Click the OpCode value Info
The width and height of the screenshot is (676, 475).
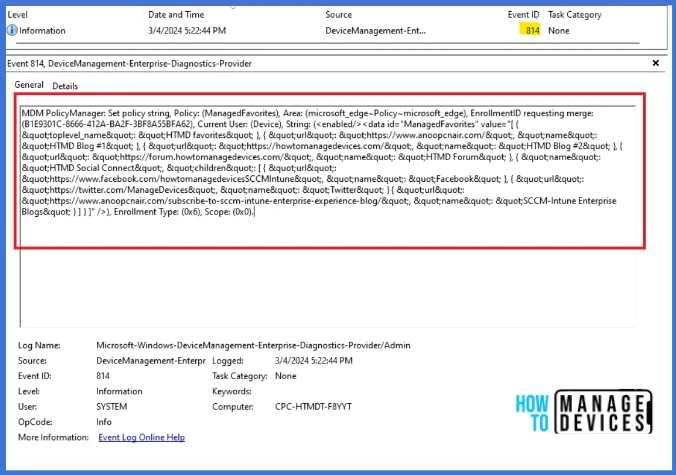pos(104,422)
